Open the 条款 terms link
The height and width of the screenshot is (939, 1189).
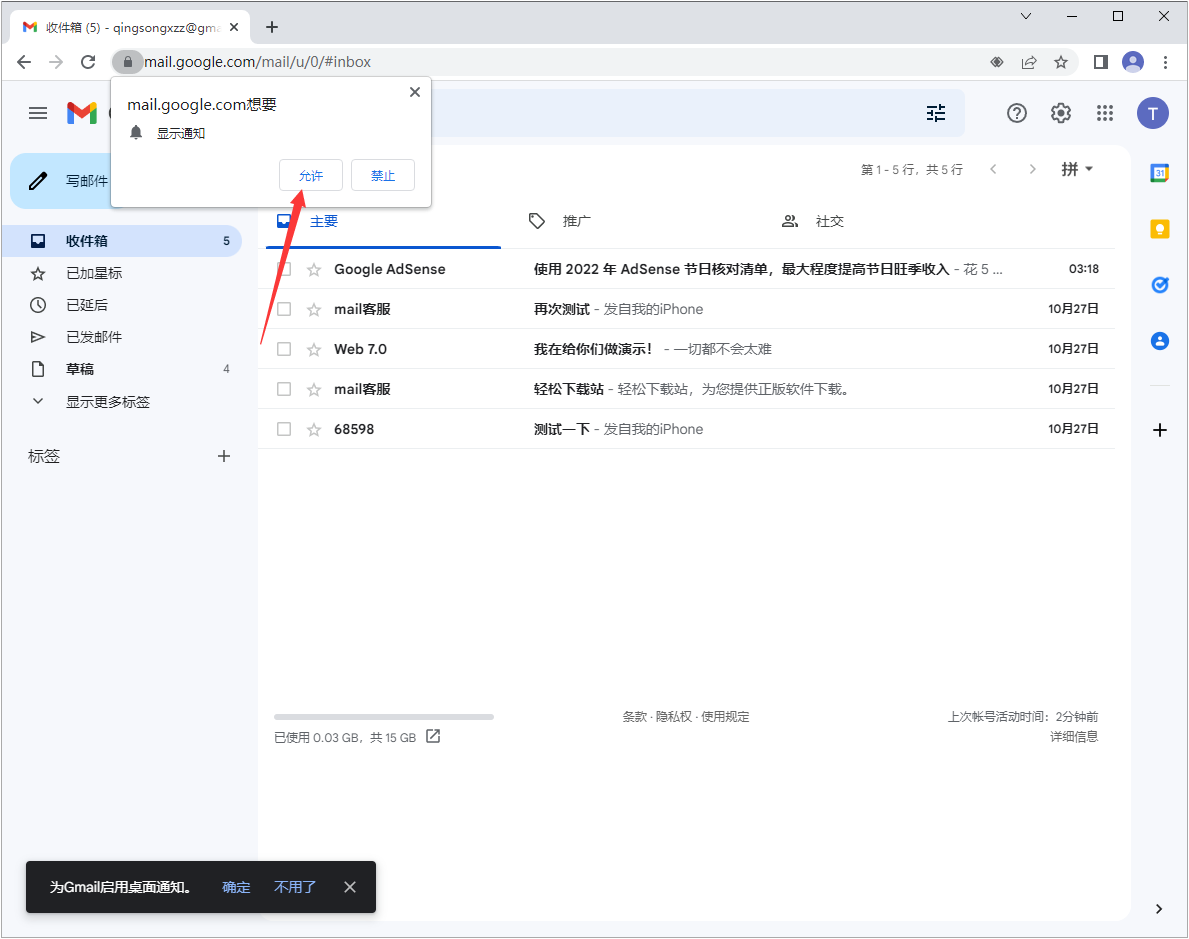(635, 717)
